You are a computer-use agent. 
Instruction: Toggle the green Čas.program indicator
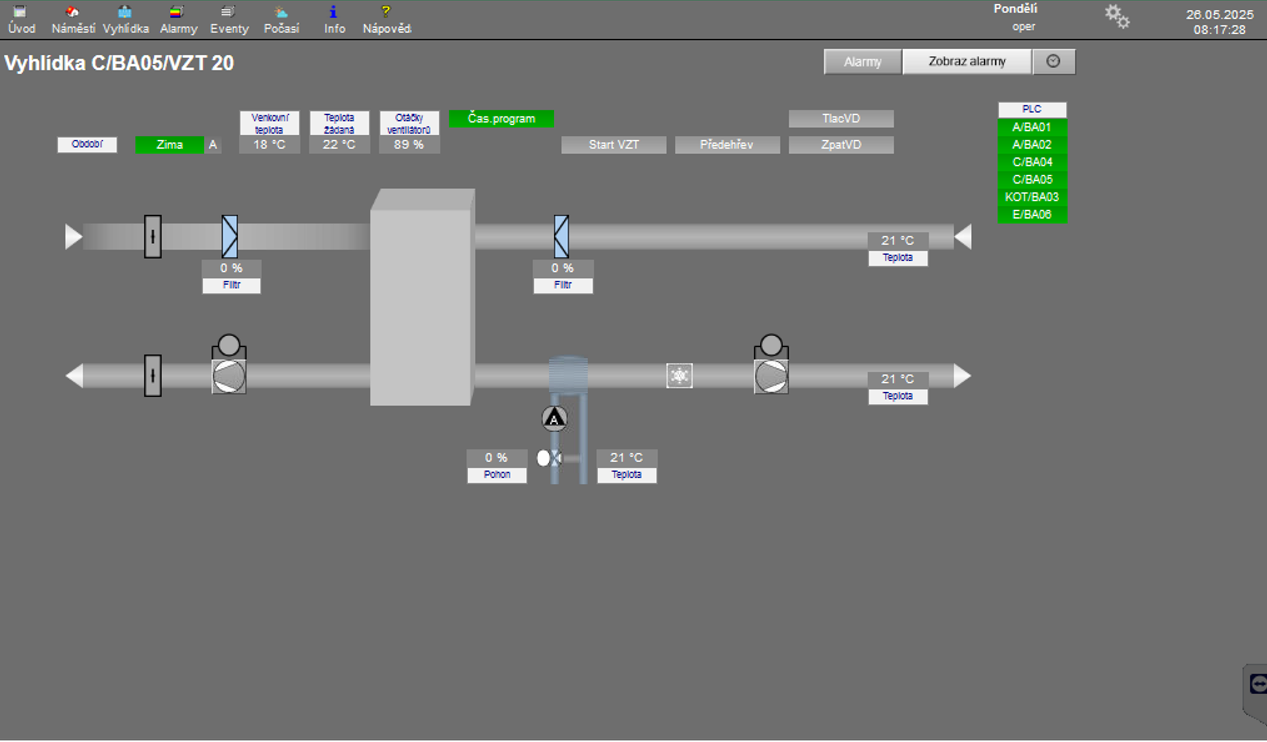click(501, 119)
